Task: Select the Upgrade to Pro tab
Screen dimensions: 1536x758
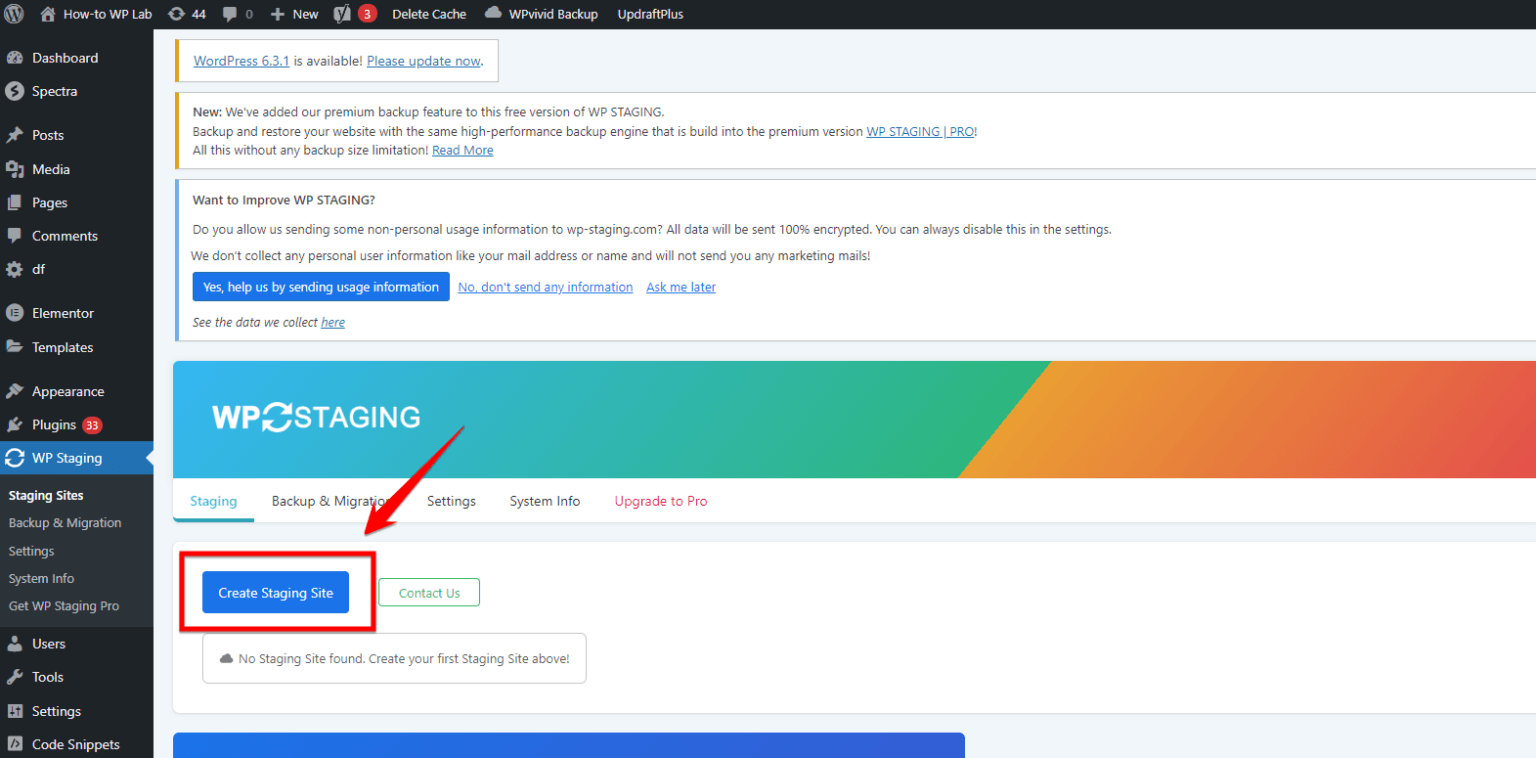Action: coord(660,501)
